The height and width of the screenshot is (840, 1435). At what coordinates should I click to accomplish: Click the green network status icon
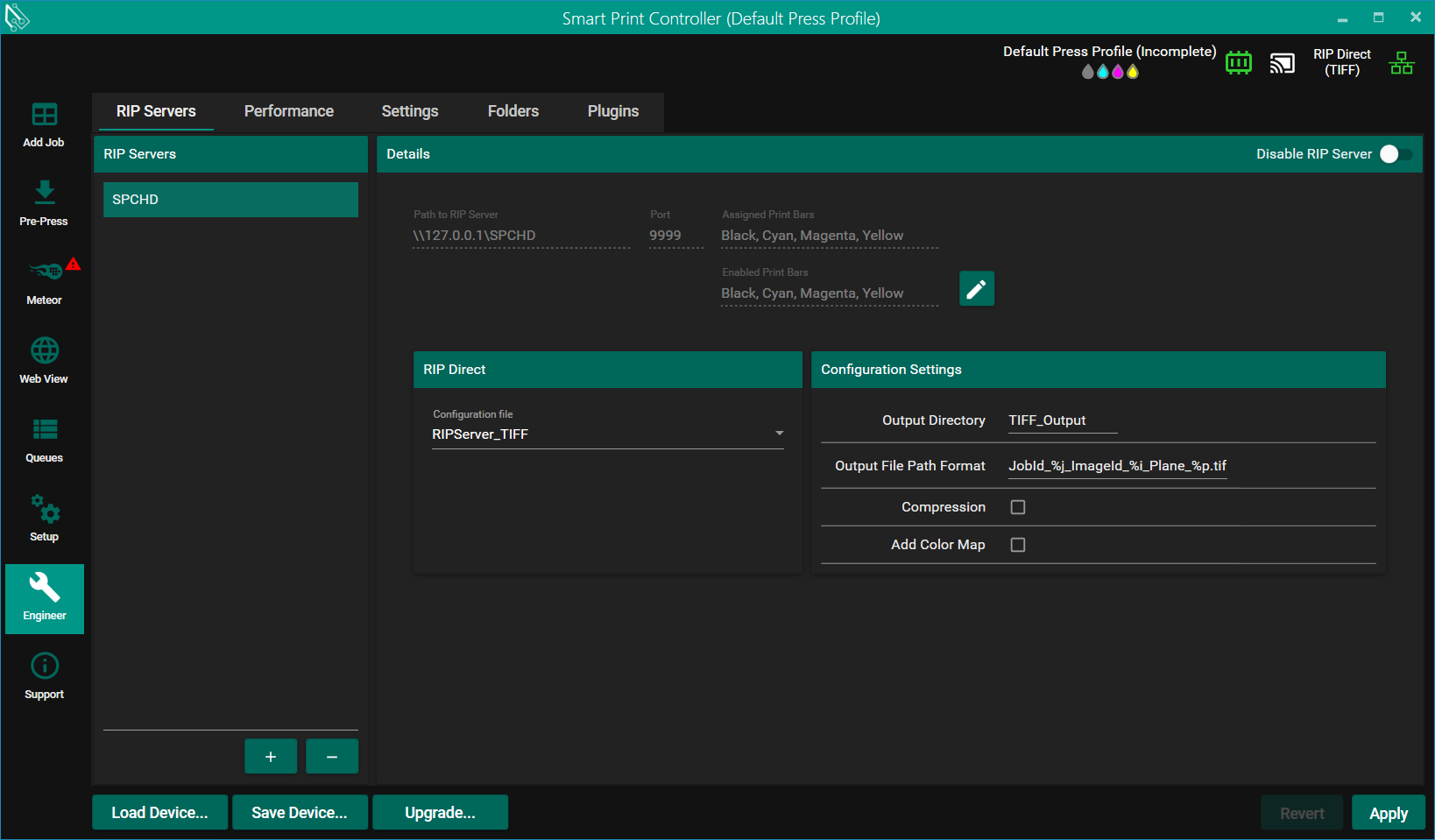point(1401,63)
